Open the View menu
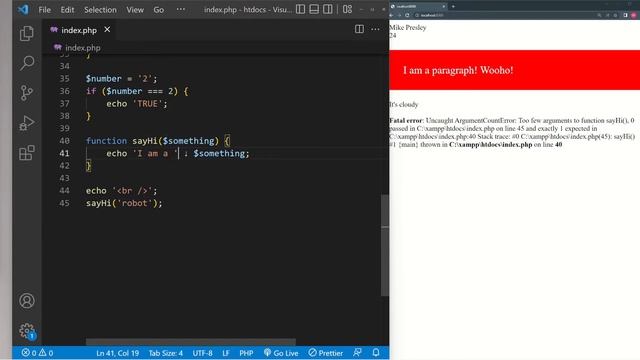The image size is (640, 360). point(135,9)
